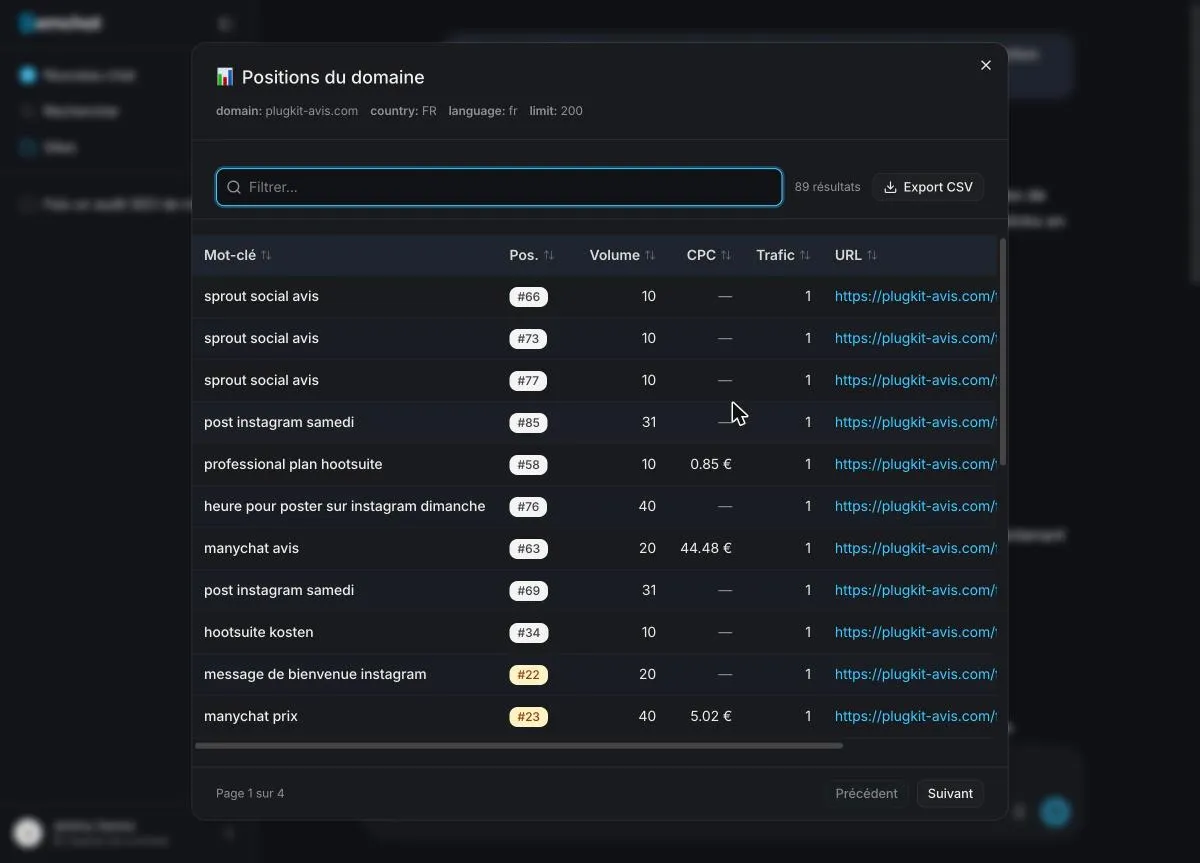Click the horizontal scrollbar below the table

click(519, 745)
